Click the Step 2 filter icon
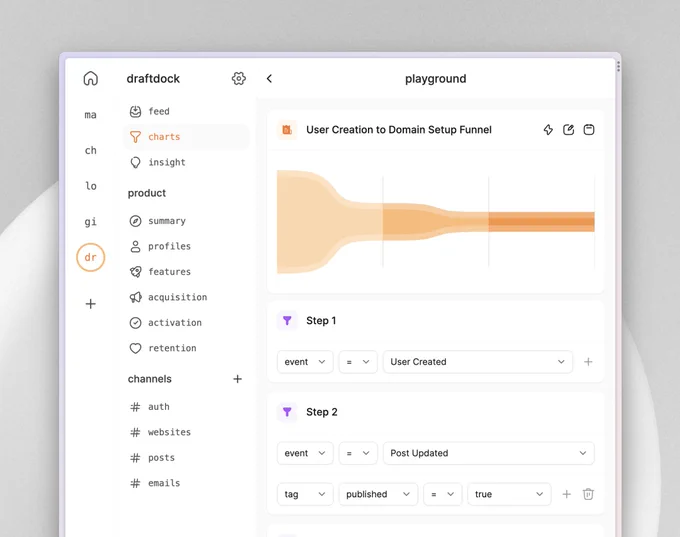 pos(287,412)
